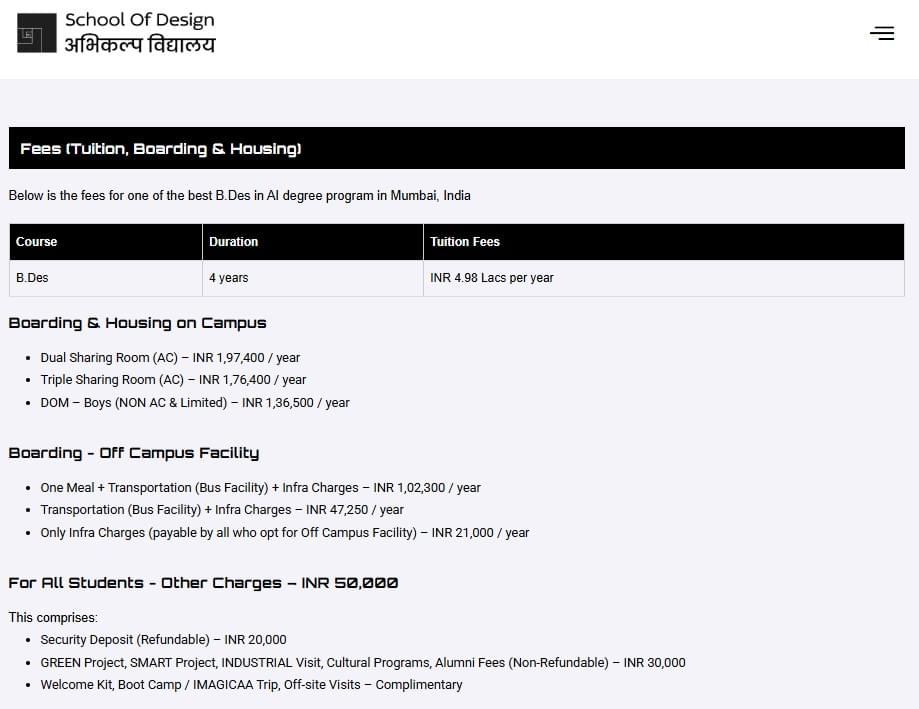Viewport: 919px width, 709px height.
Task: Select the Fees (Tuition, Boarding & Housing) header
Action: 158,147
